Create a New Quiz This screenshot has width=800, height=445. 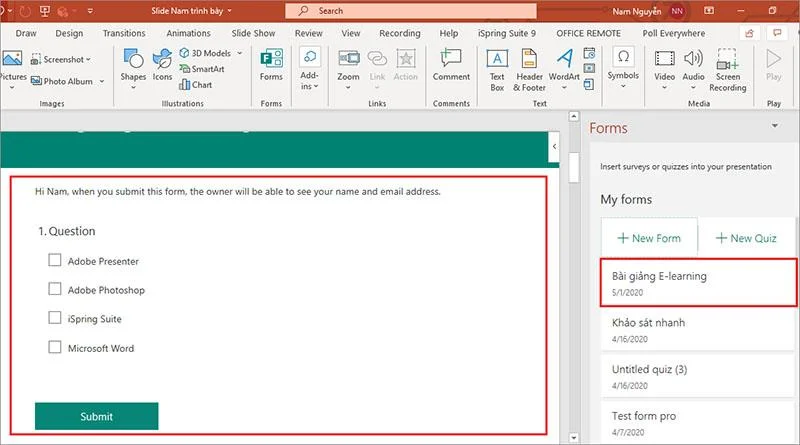click(x=746, y=238)
